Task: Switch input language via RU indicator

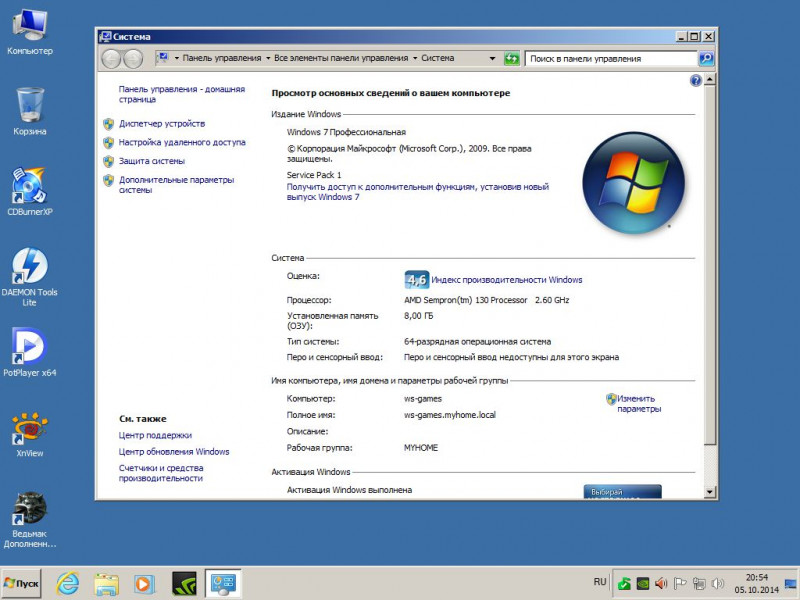Action: 600,581
